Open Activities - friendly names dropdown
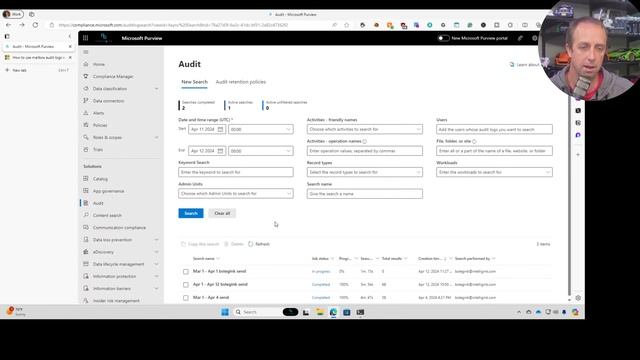The width and height of the screenshot is (640, 360). coord(364,129)
